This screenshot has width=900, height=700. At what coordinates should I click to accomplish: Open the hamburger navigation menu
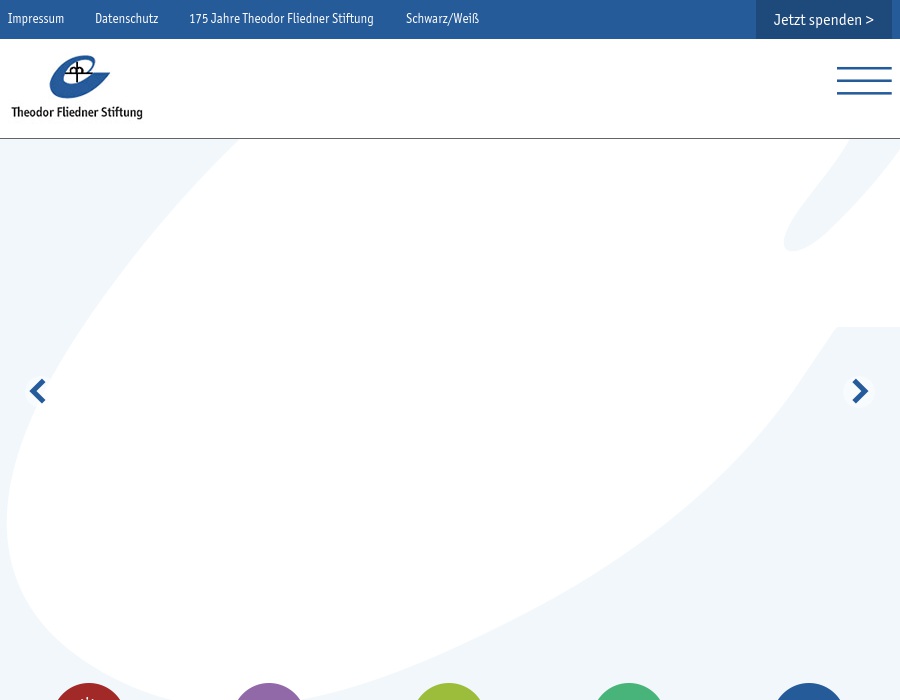tap(864, 81)
